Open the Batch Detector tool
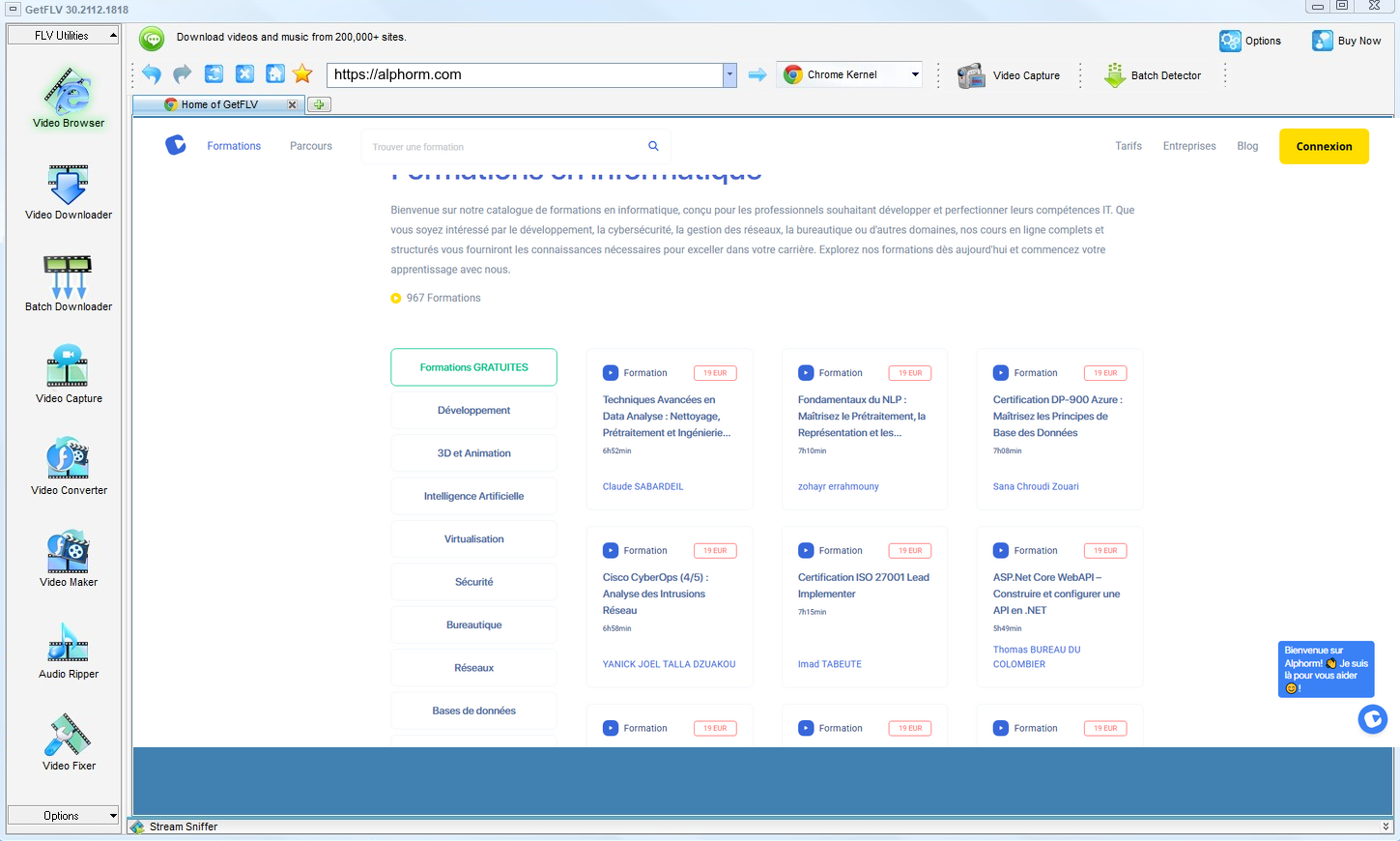Screen dimensions: 1400x841 (x=1153, y=75)
